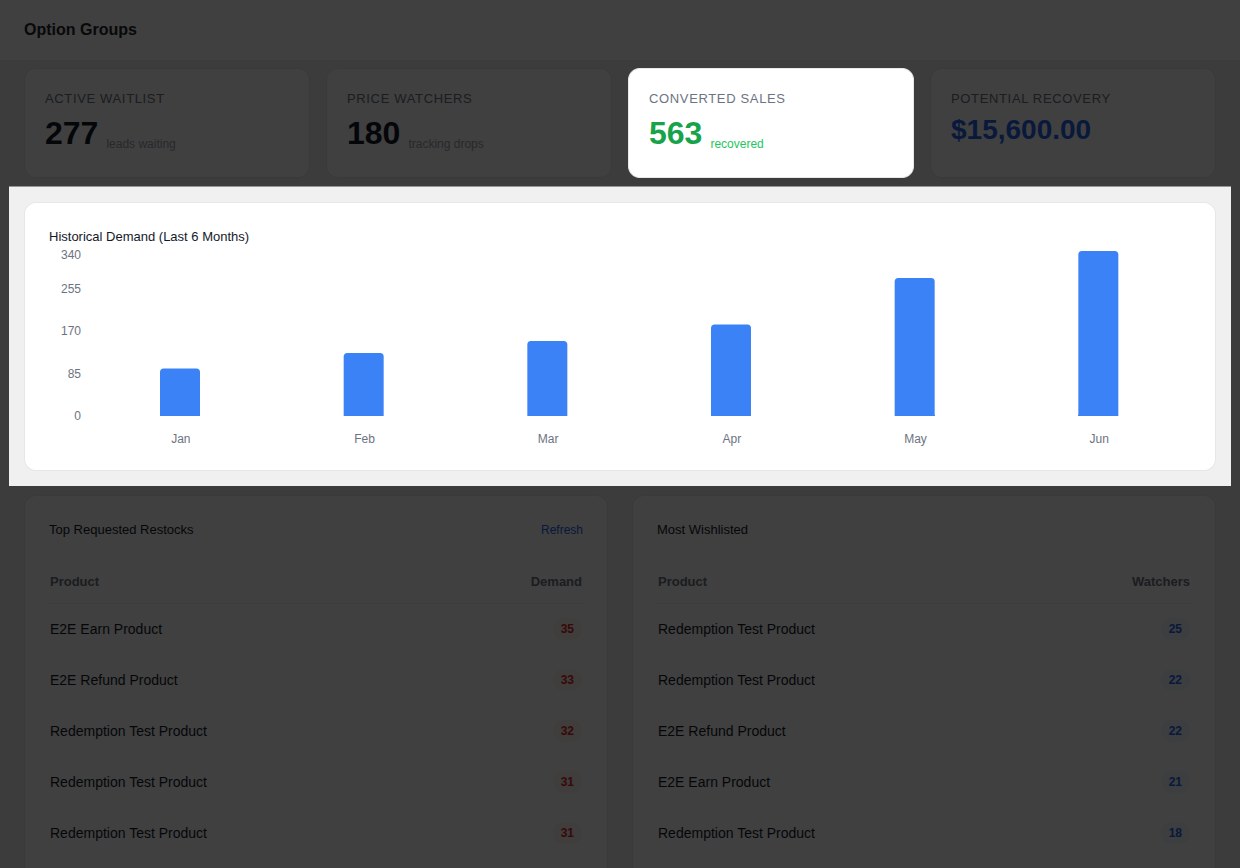The width and height of the screenshot is (1240, 868).
Task: Open the Price Watchers stat card
Action: pos(469,123)
